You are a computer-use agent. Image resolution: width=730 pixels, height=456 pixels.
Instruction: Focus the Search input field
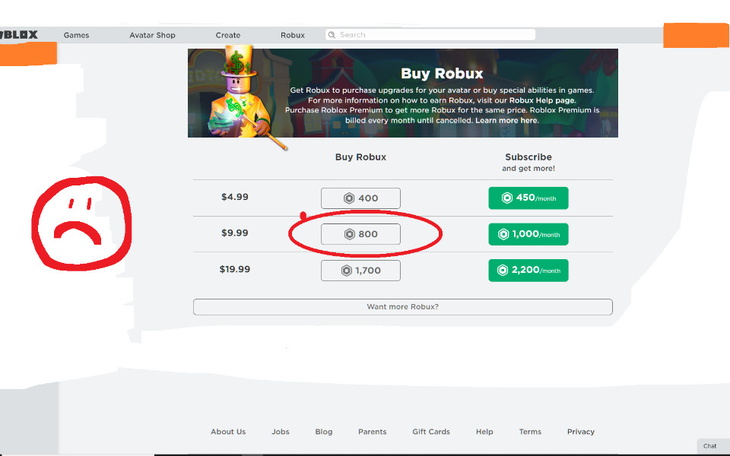435,35
